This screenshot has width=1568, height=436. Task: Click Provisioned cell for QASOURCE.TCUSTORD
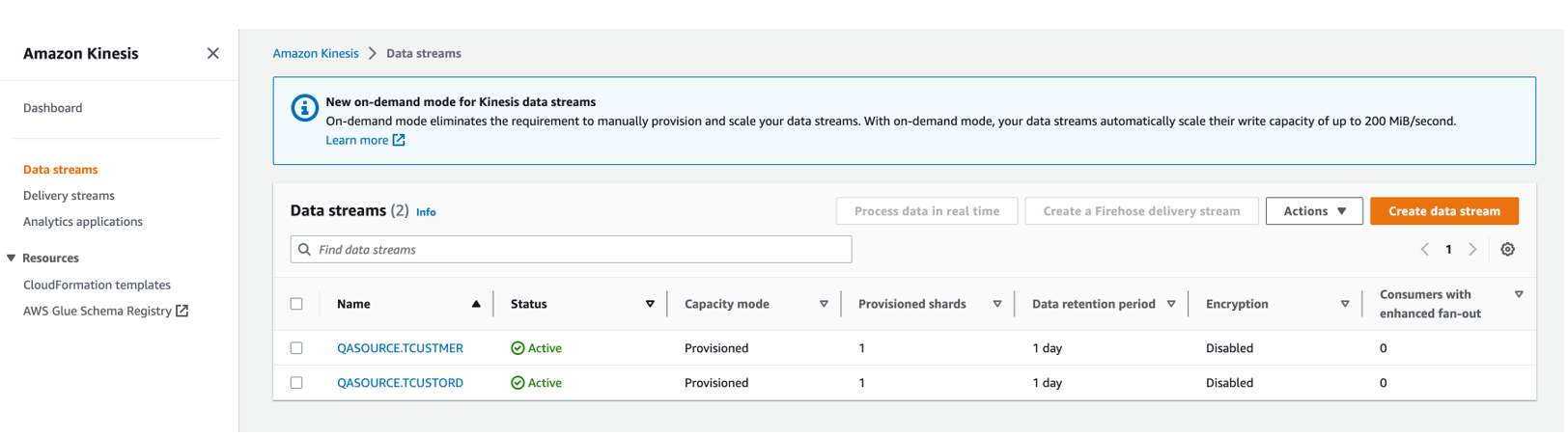point(717,384)
